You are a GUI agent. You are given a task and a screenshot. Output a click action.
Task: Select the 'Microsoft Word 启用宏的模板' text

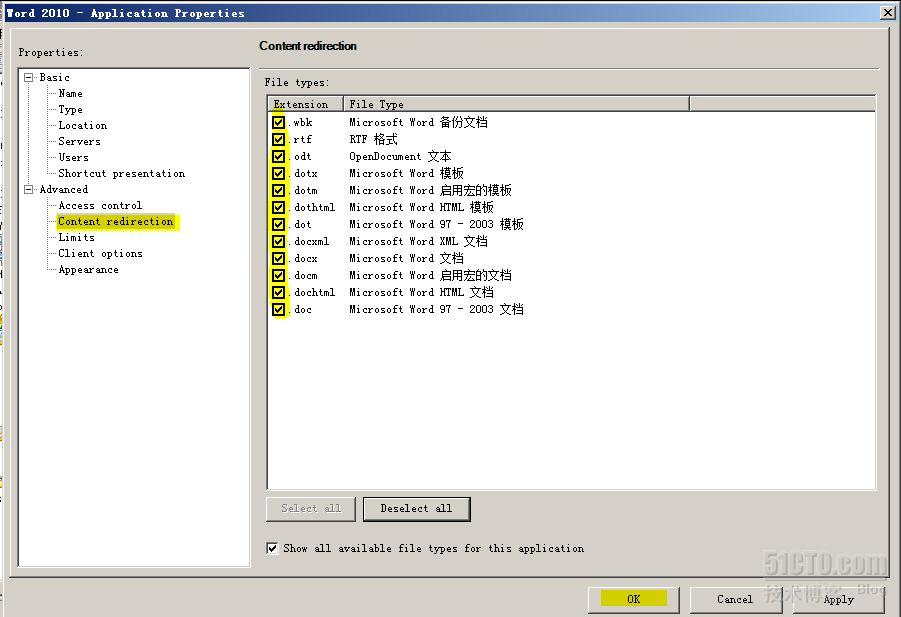[430, 190]
